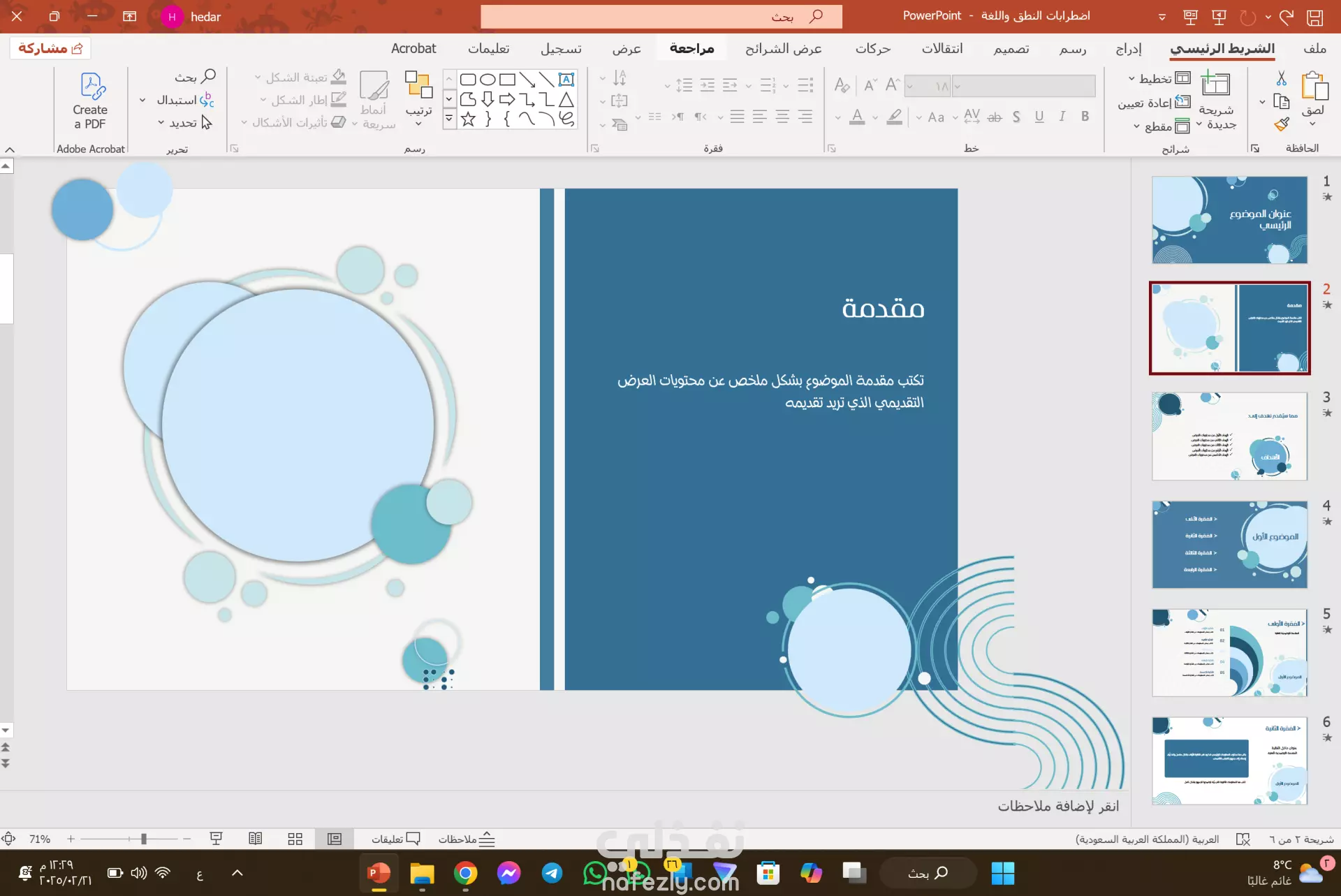Screen dimensions: 1341x896
Task: Click the Text Direction icon
Action: [619, 78]
